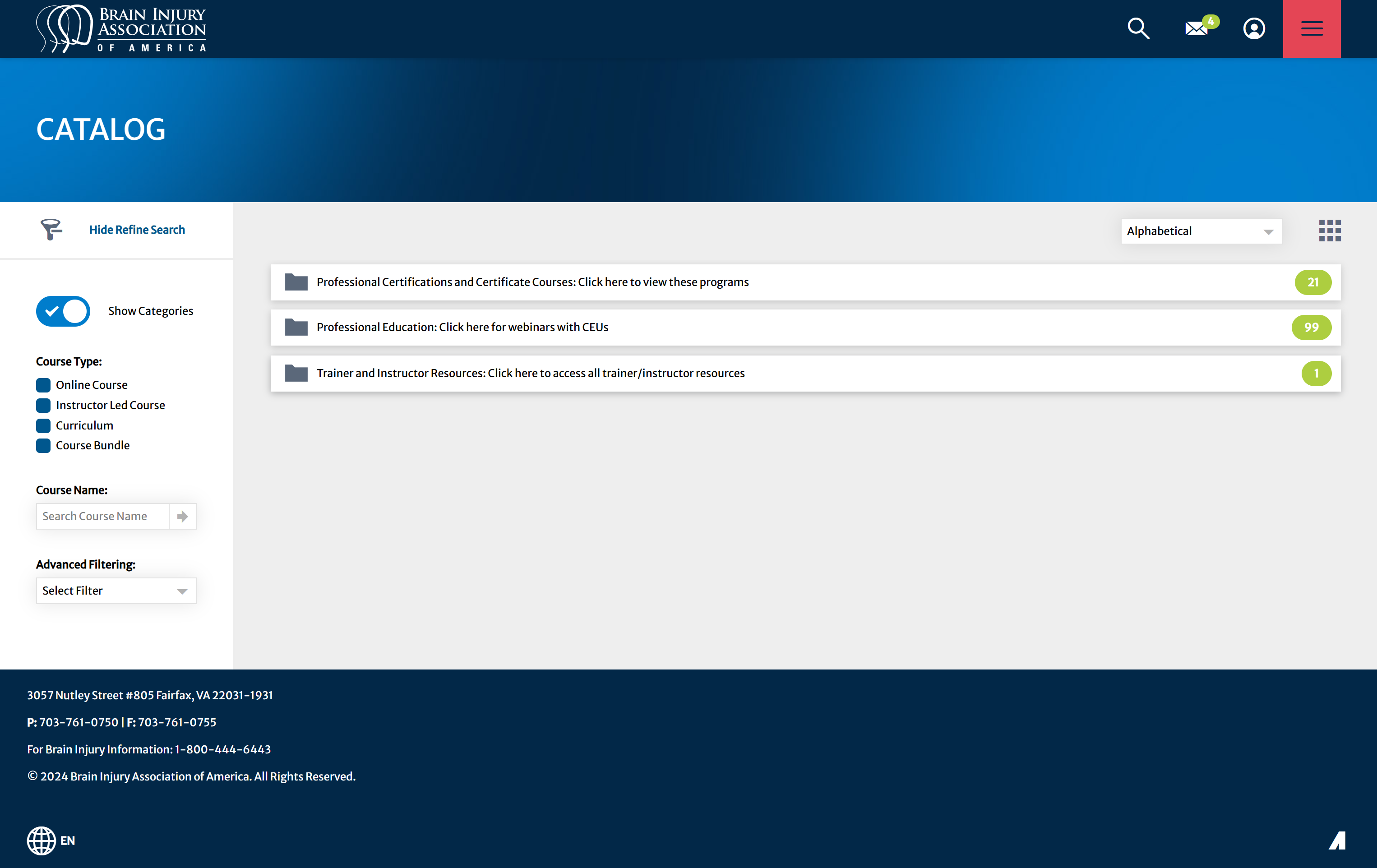Click folder icon beside Trainer and Instructor Resources
The height and width of the screenshot is (868, 1377).
pyautogui.click(x=296, y=373)
